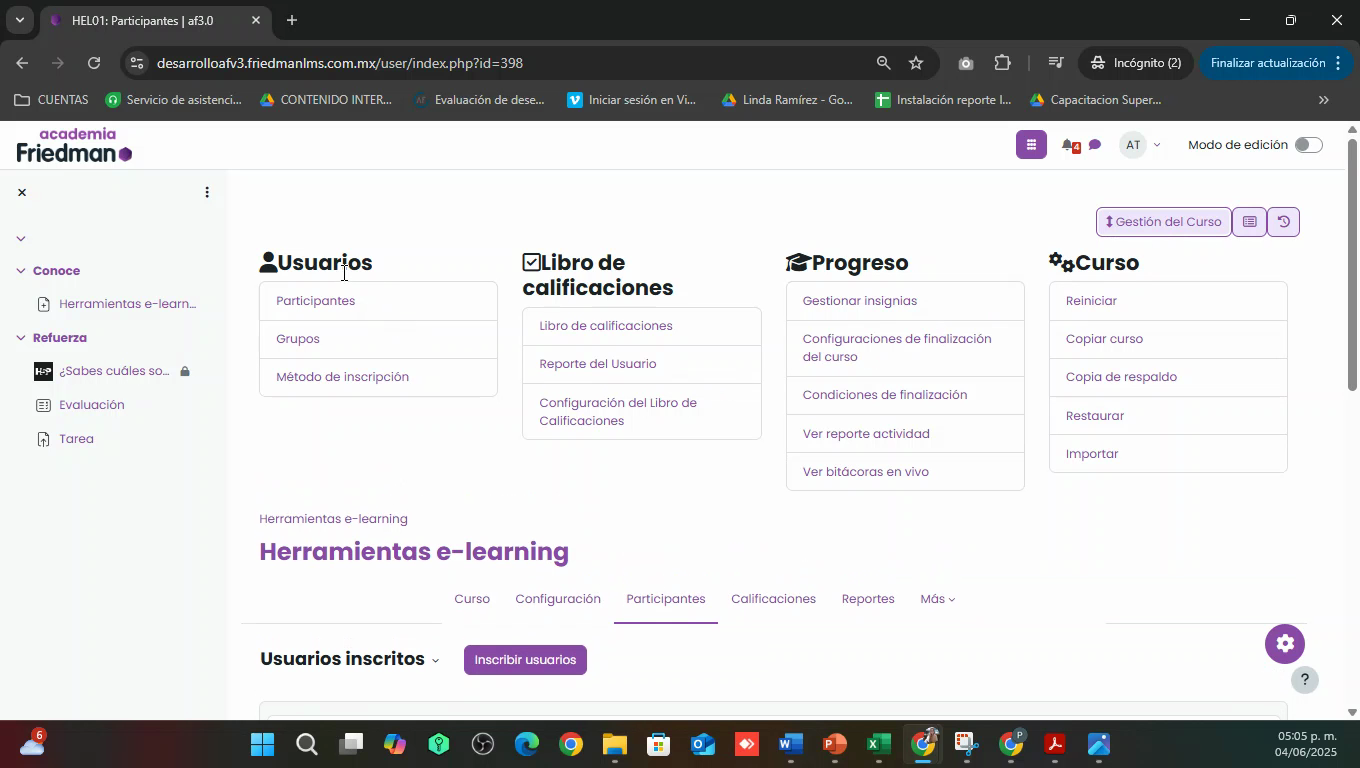Collapse the Conoce section chevron

(21, 271)
